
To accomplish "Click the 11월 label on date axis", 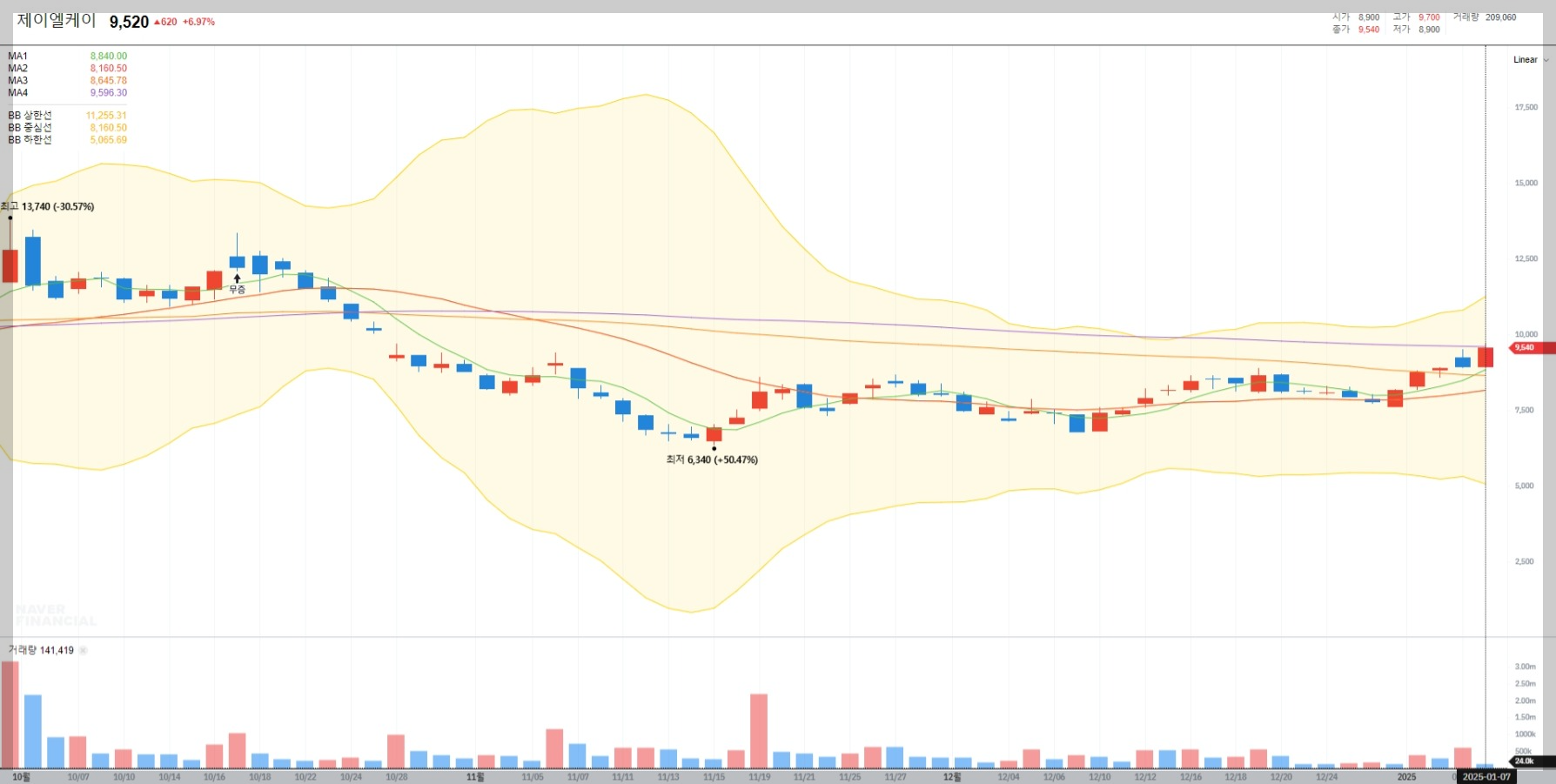I will [x=475, y=777].
